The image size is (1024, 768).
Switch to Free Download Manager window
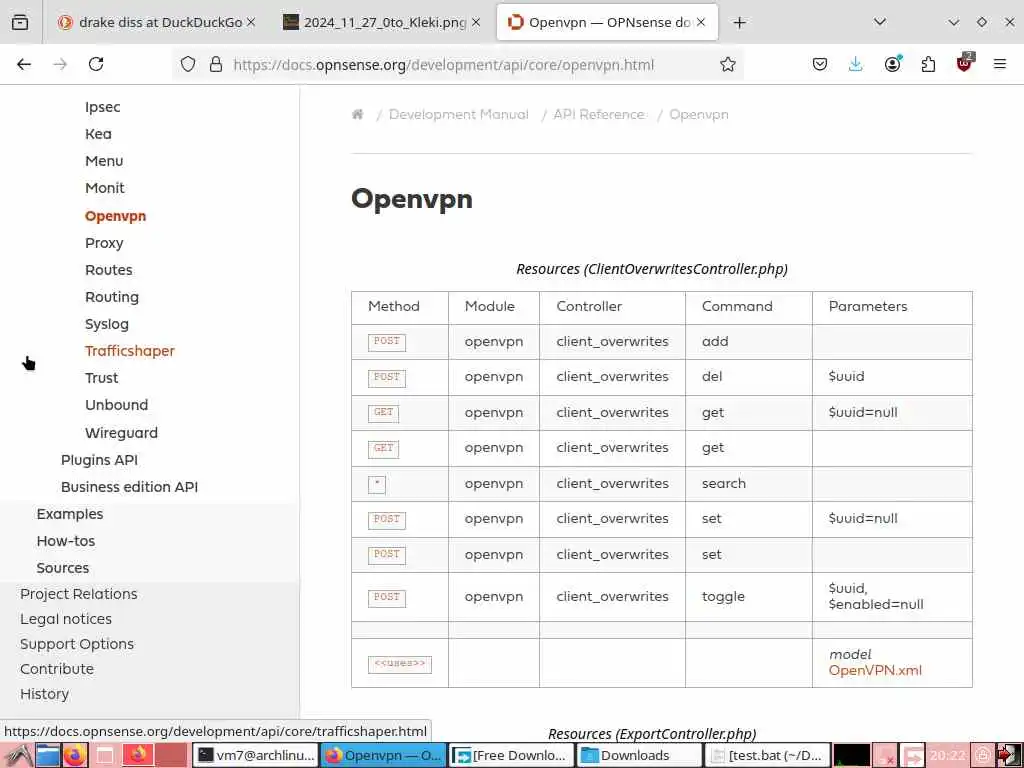click(512, 755)
